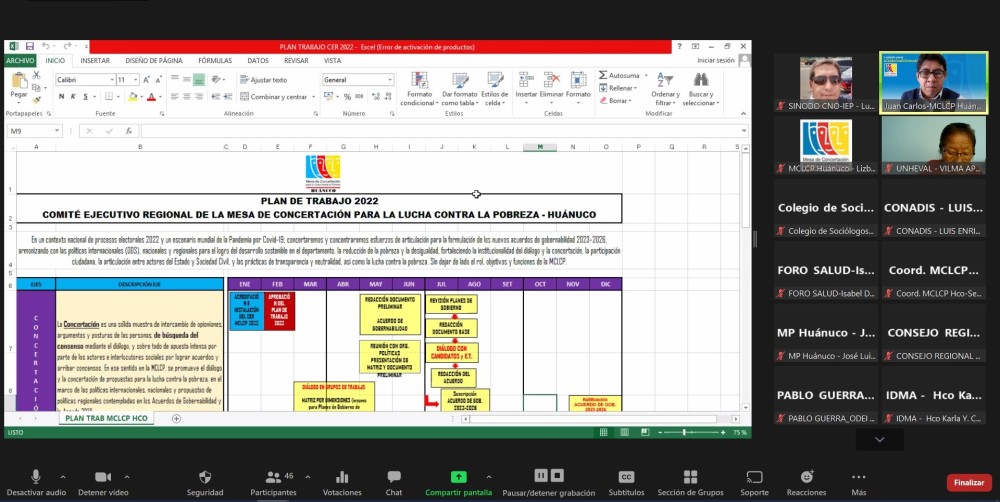Open the General number format dropdown

tap(355, 80)
